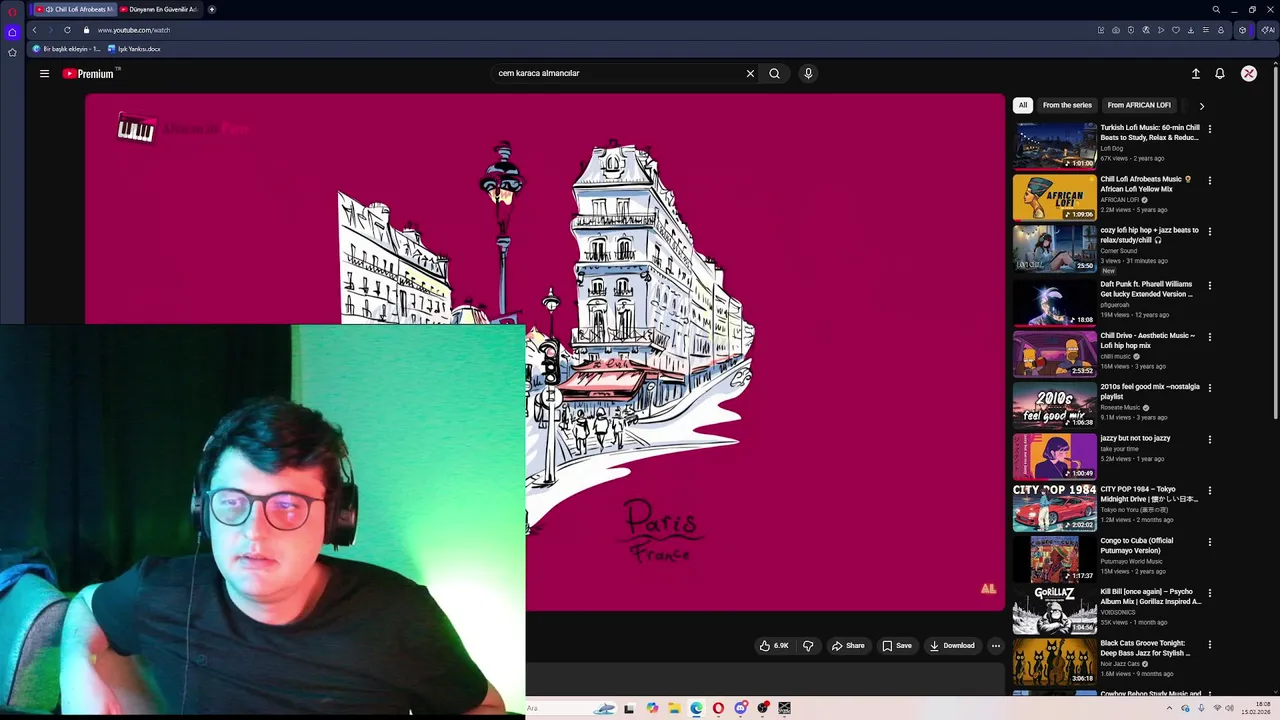Open Opera tab search magnifier
Screen dimensions: 1280x720
[x=1216, y=9]
